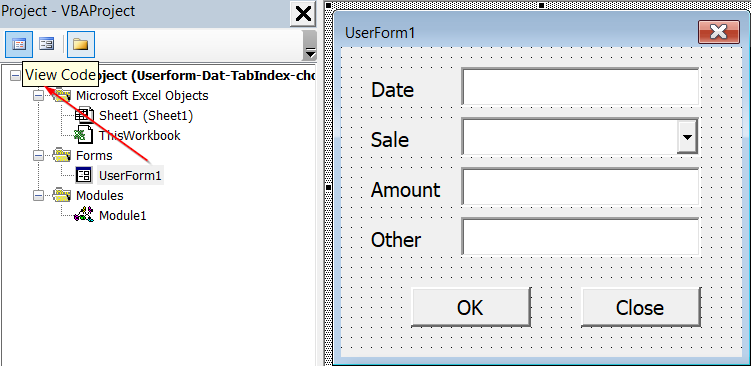
Task: Select the Date label on the form
Action: click(x=392, y=90)
